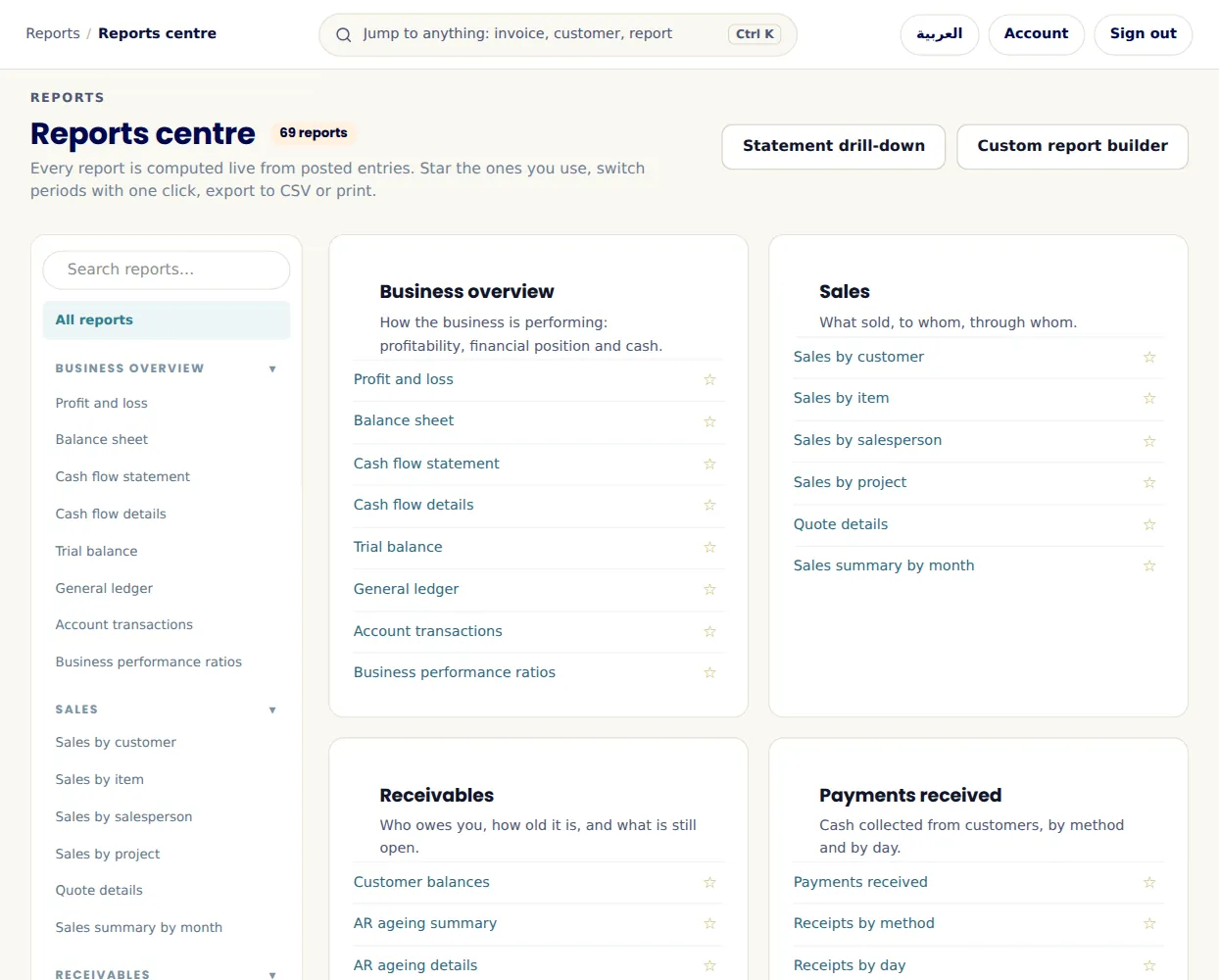The height and width of the screenshot is (980, 1219).
Task: Star the Account transactions report
Action: coord(709,631)
